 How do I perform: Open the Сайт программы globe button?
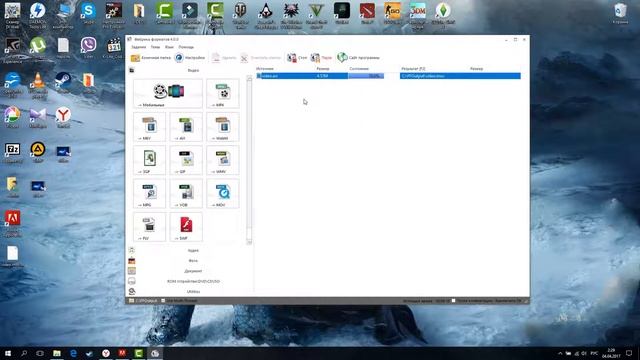coord(358,58)
